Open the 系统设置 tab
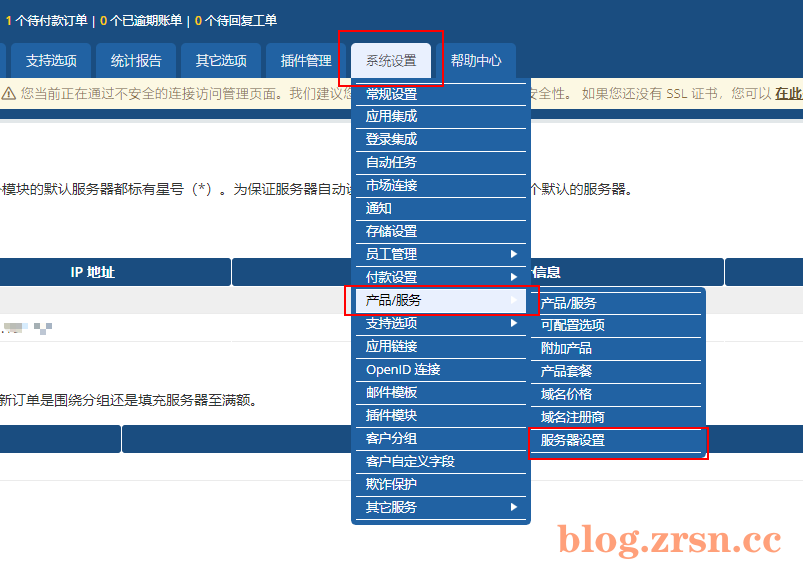803x582 pixels. [391, 60]
